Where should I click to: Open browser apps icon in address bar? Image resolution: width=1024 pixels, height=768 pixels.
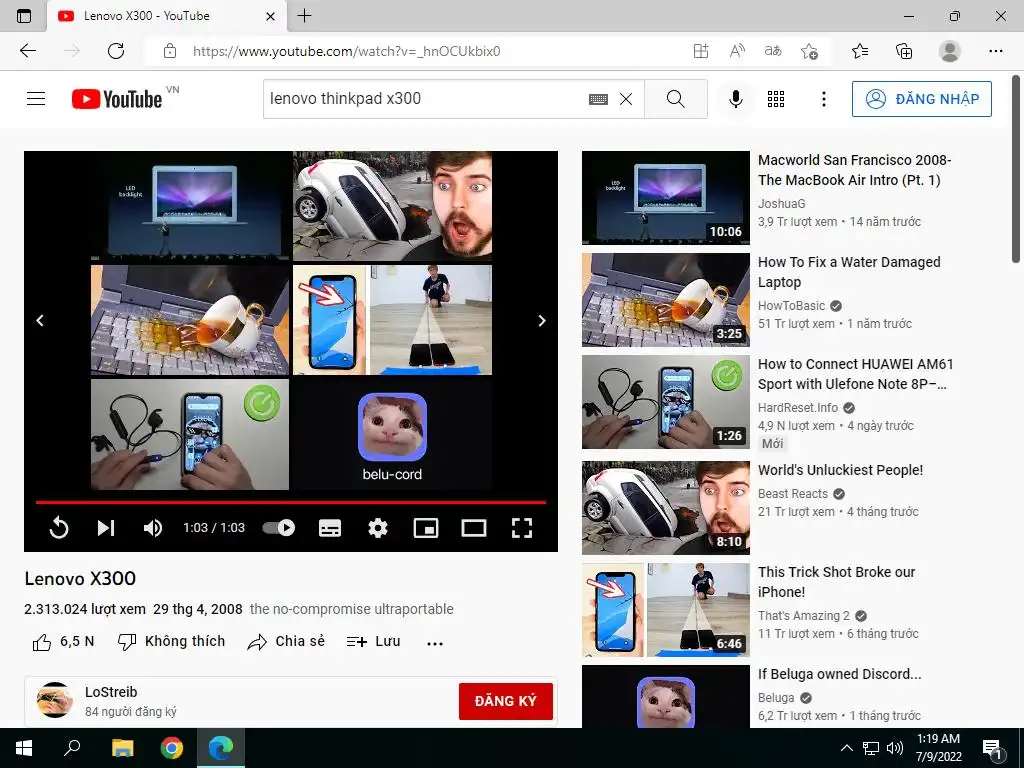coord(701,51)
